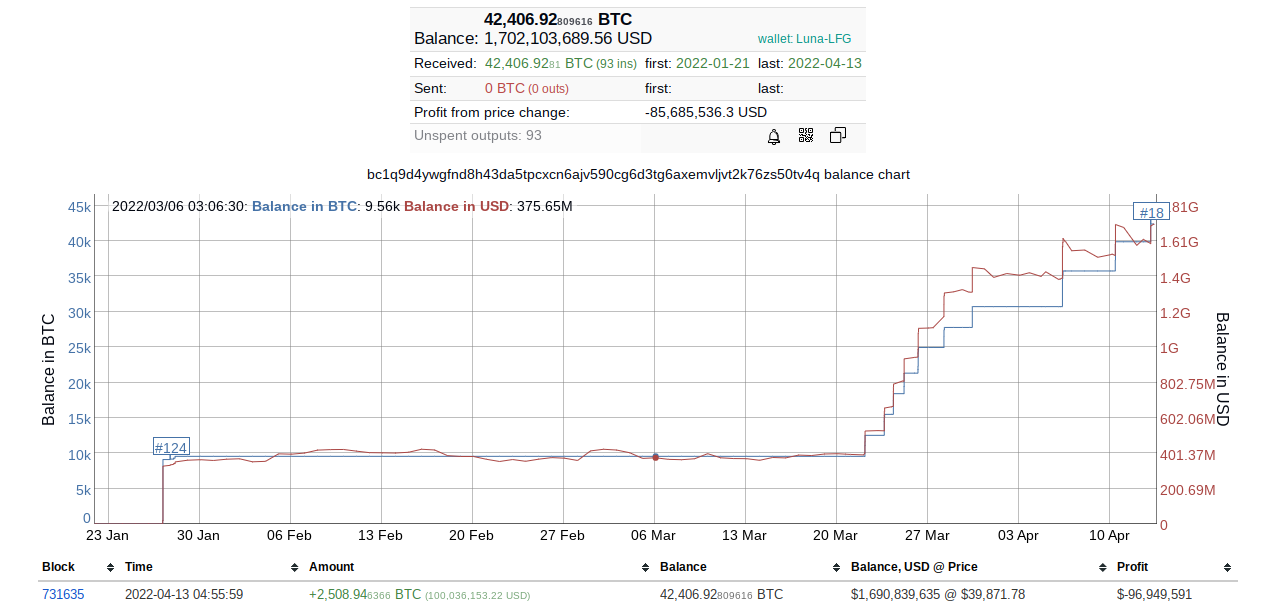Click the Unspent outputs: 93 text
The width and height of the screenshot is (1261, 606).
point(478,135)
